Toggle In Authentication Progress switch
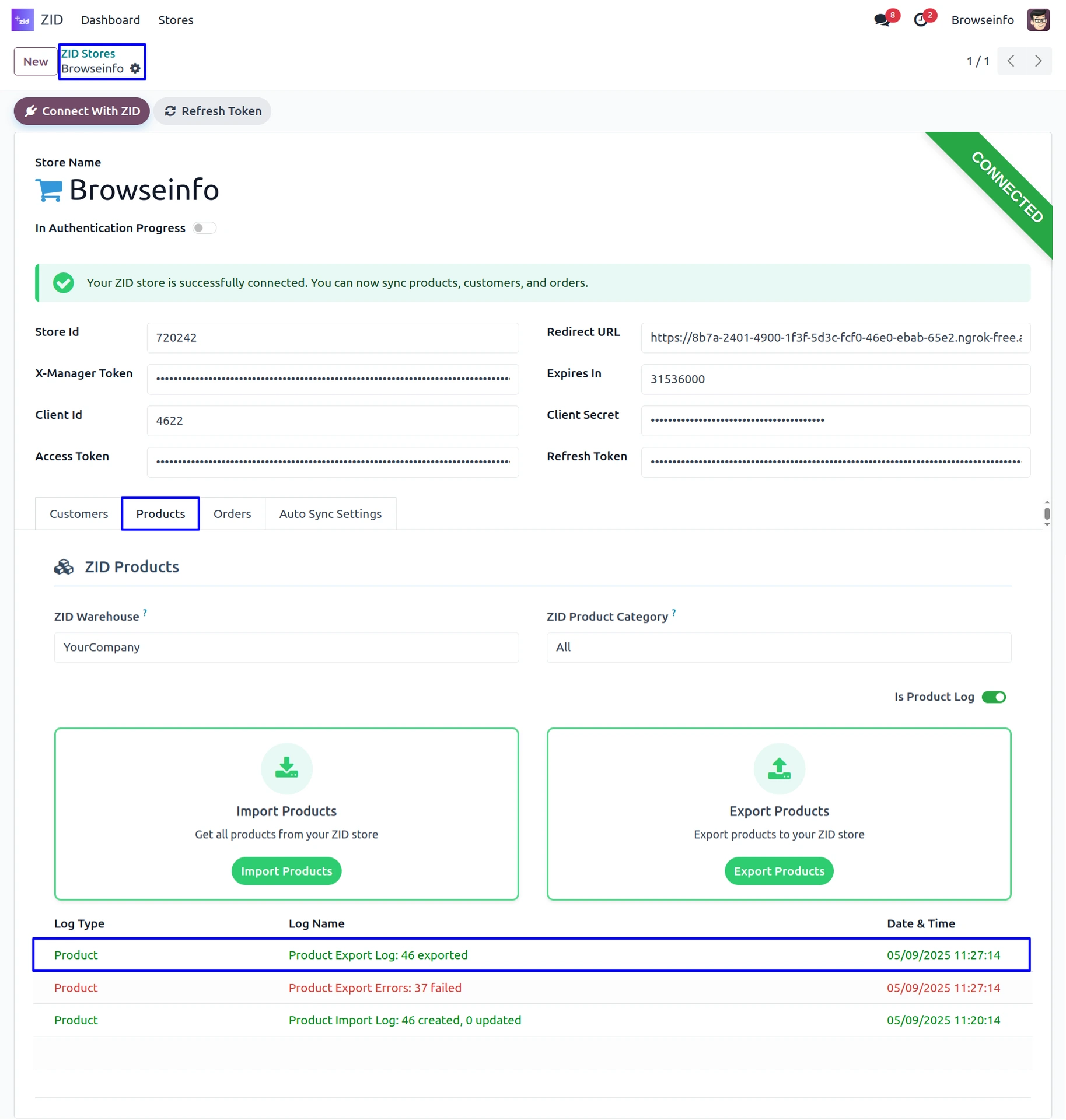 click(204, 228)
